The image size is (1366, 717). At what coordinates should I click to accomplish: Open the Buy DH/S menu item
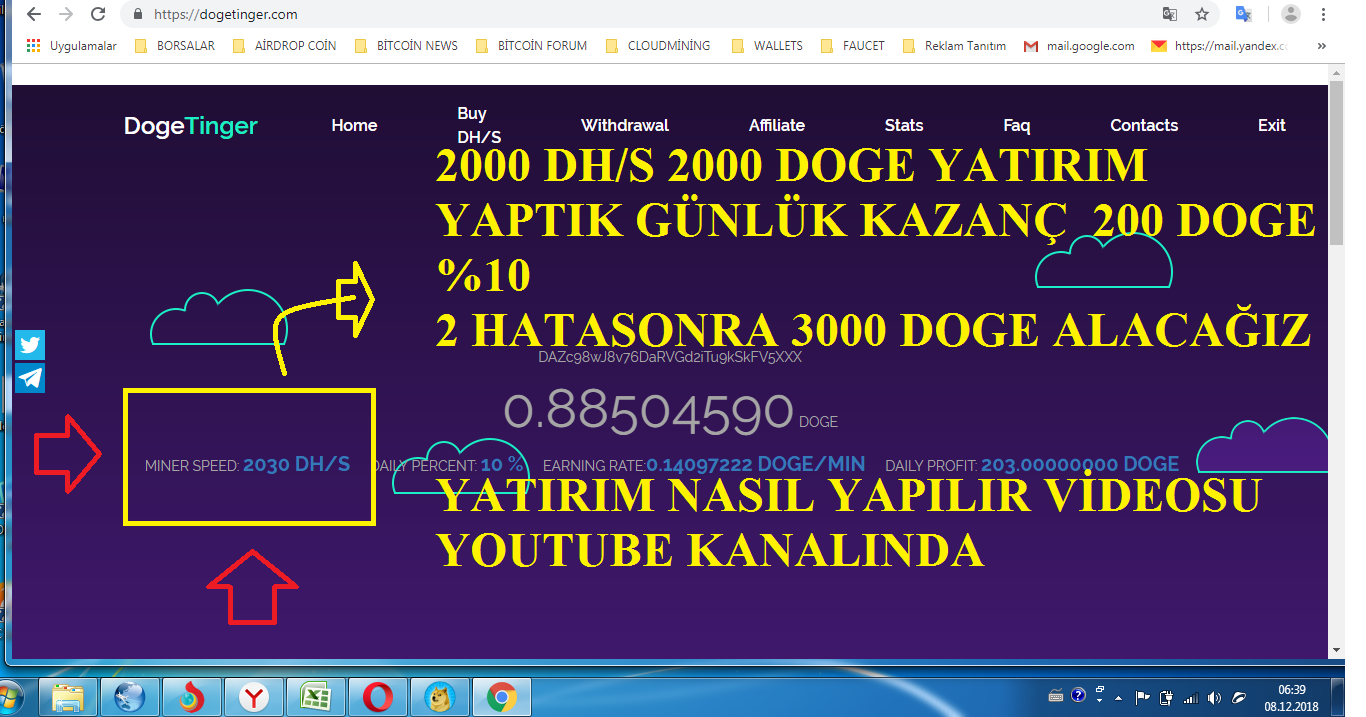479,125
